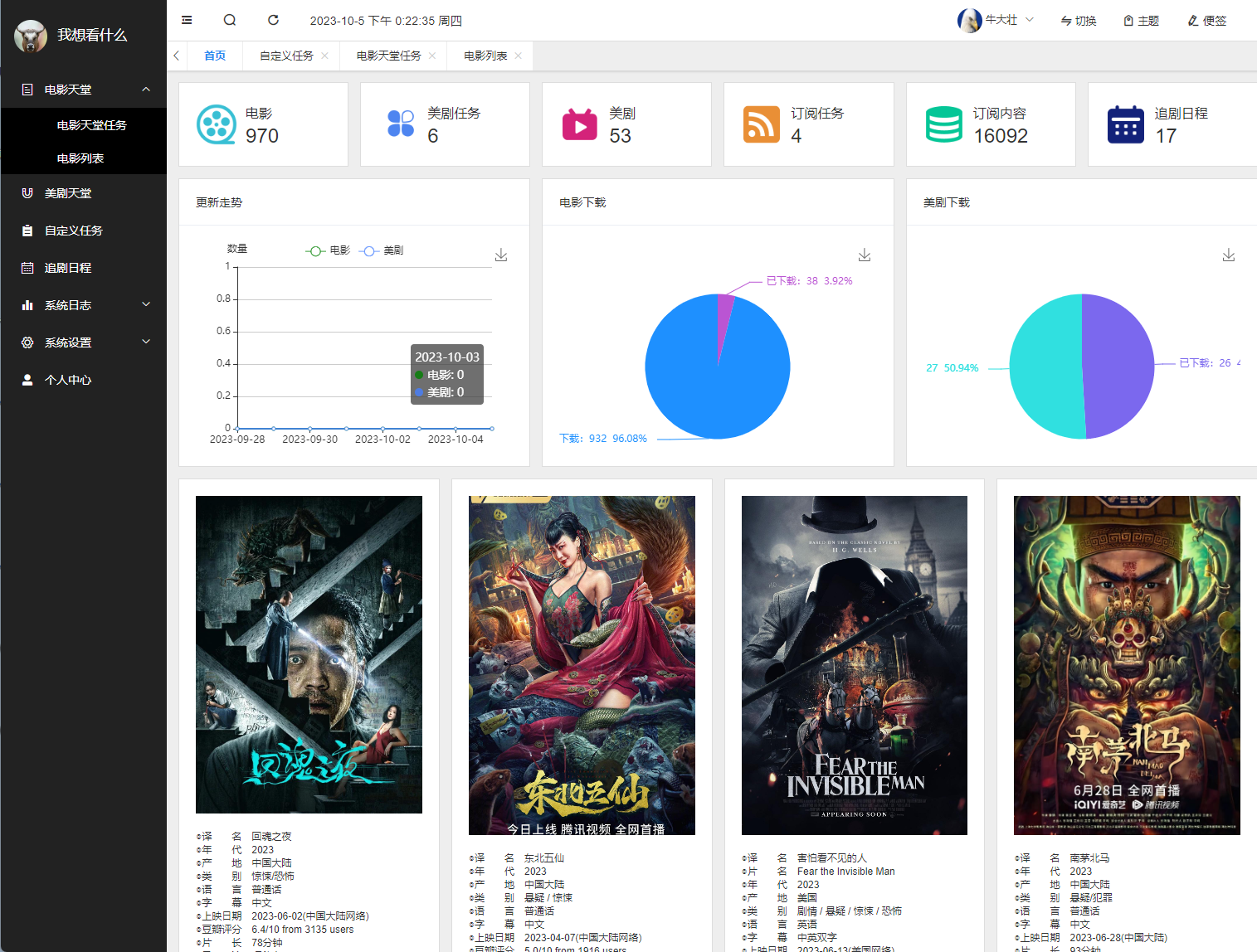Open the Fear the Invisible Man poster
This screenshot has width=1257, height=952.
point(855,665)
